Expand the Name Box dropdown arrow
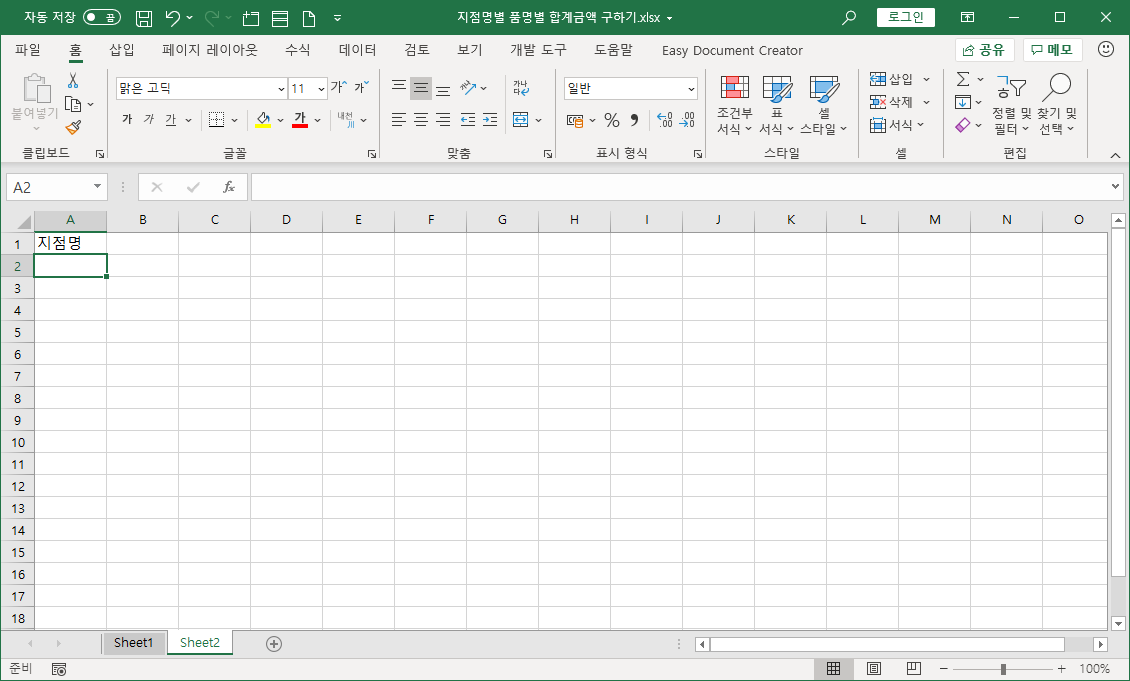This screenshot has height=681, width=1130. (x=97, y=187)
